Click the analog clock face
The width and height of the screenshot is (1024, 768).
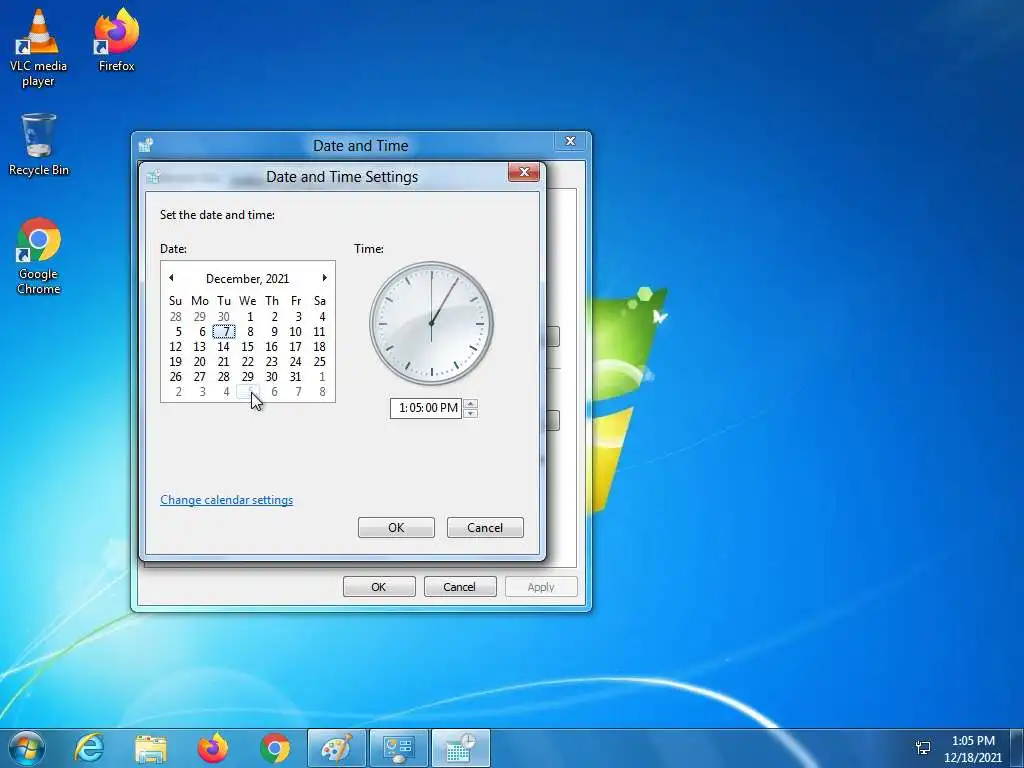431,323
